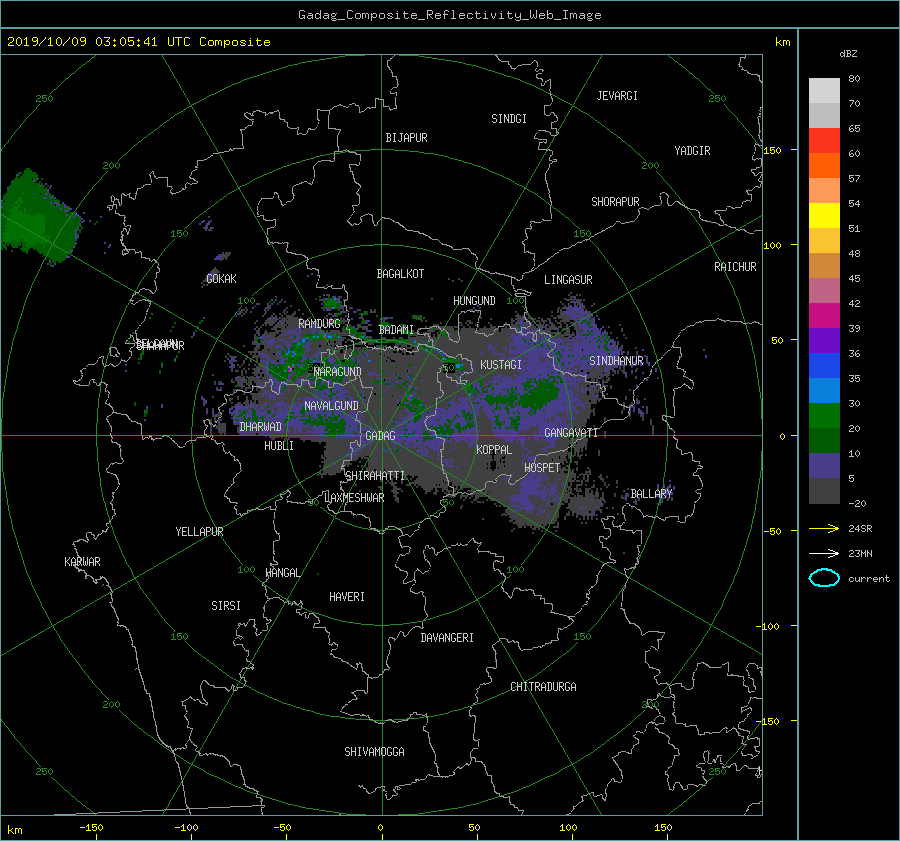
Task: Click the KOPPAL city label
Action: pyautogui.click(x=494, y=449)
